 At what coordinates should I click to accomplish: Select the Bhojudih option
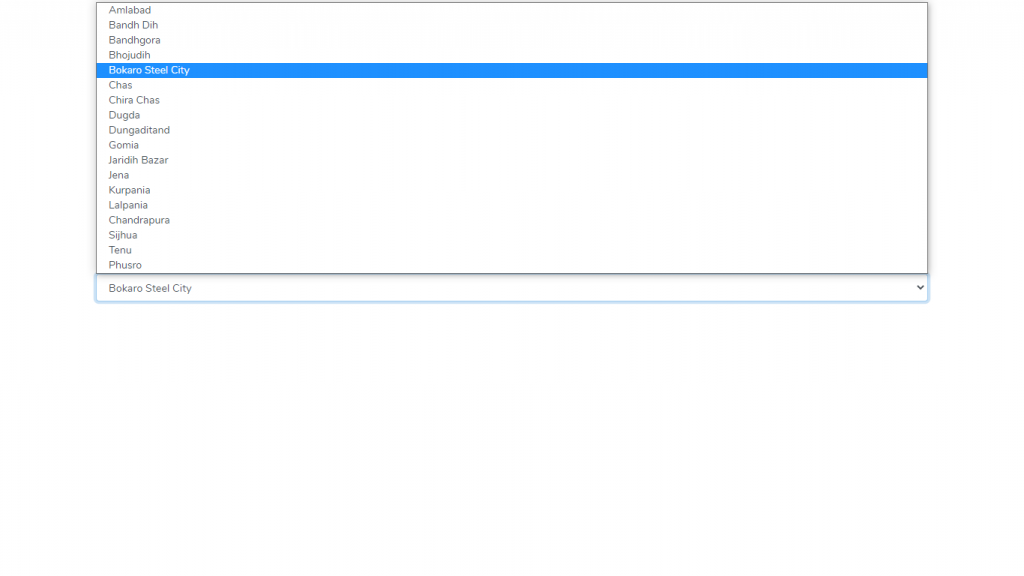[x=129, y=55]
